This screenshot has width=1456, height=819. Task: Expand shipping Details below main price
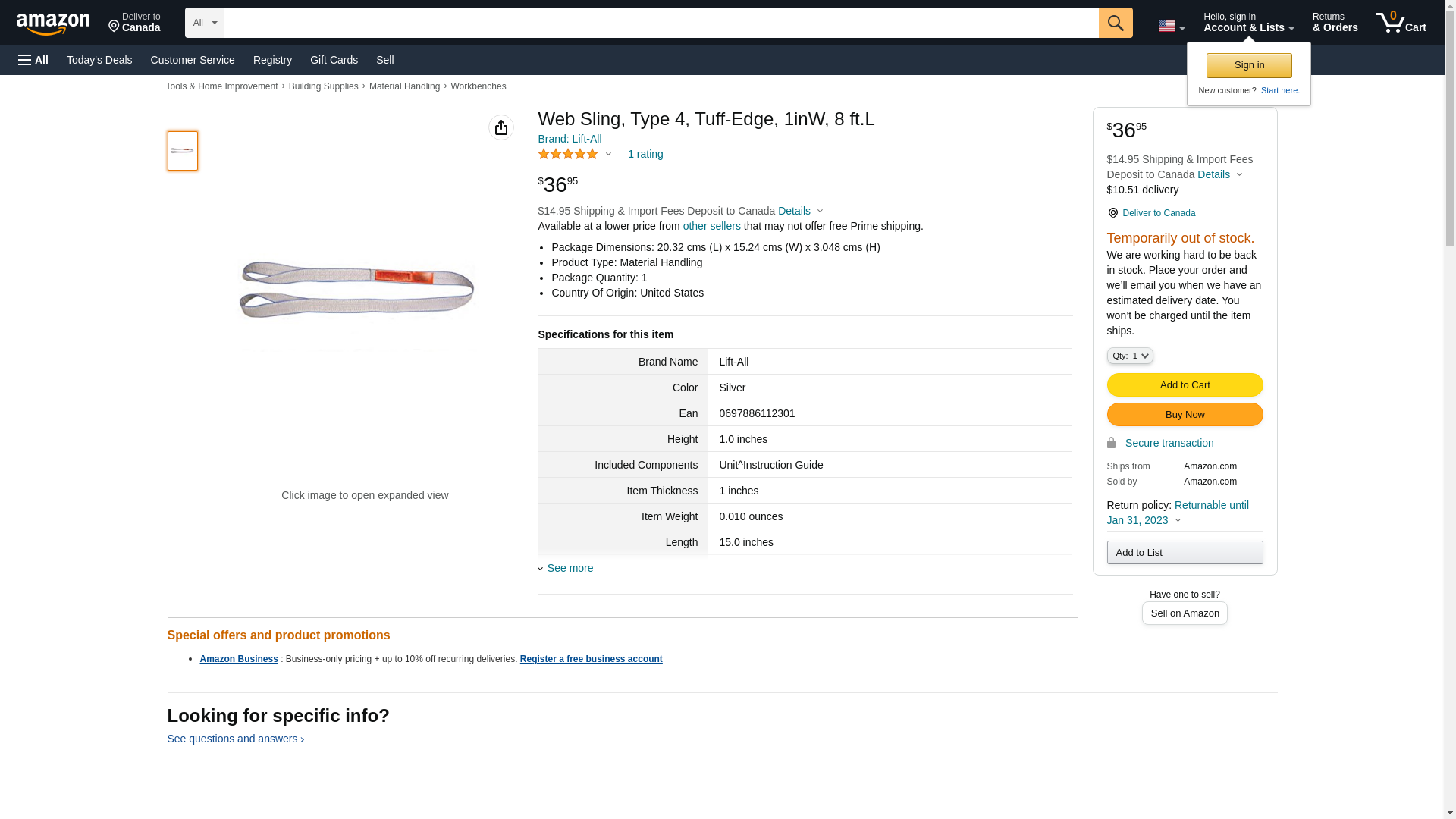[800, 211]
